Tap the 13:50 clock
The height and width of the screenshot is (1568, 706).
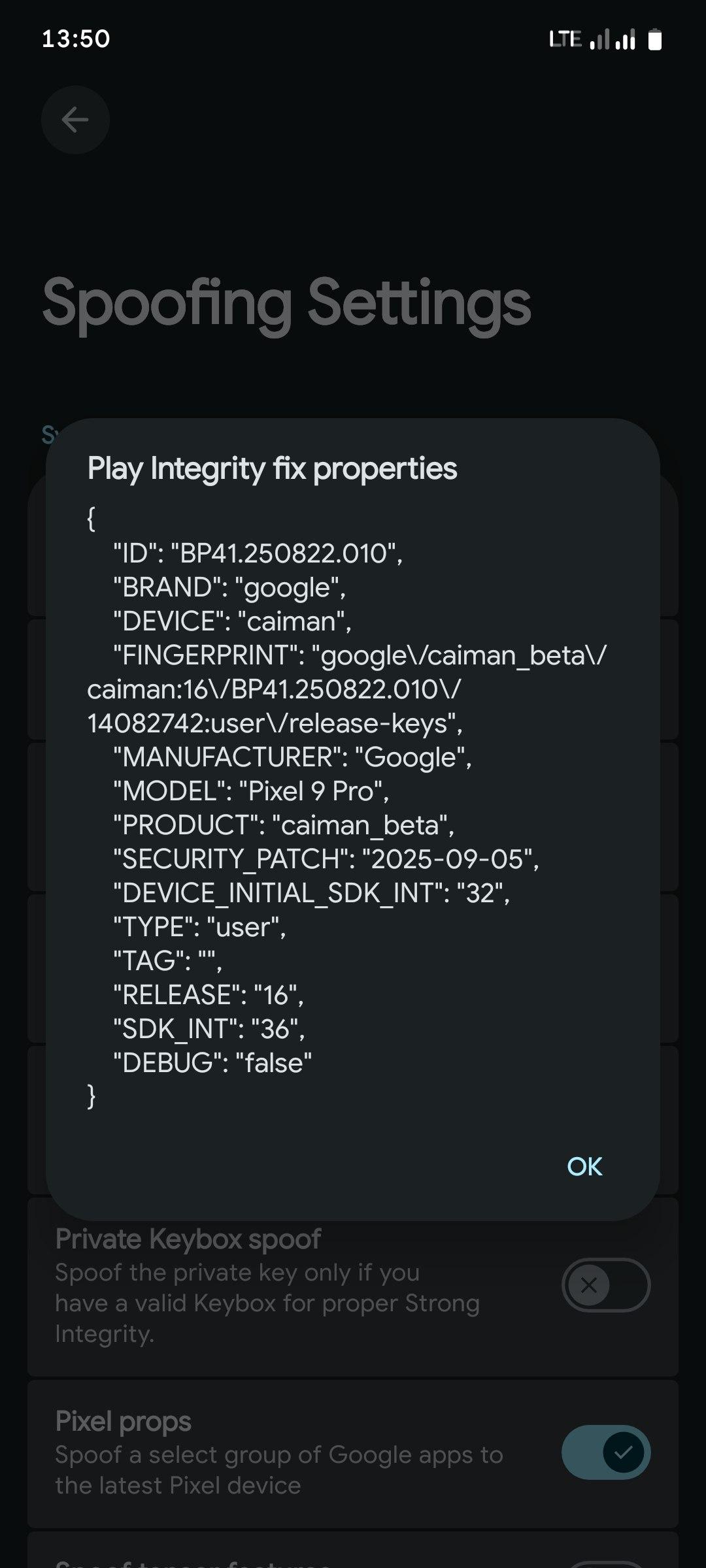tap(76, 39)
